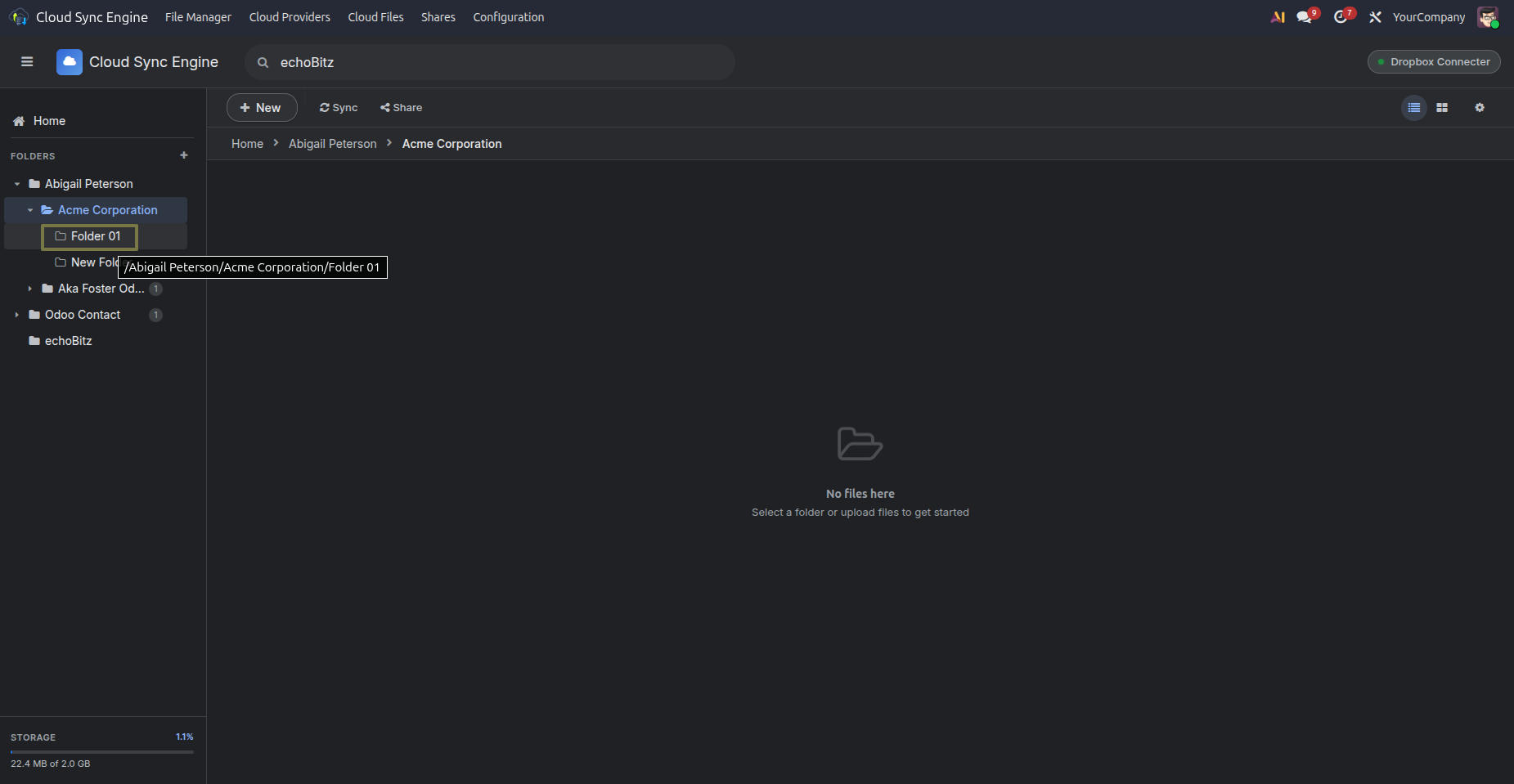The image size is (1514, 784).
Task: Select the Odoo Contact folder label
Action: point(83,315)
